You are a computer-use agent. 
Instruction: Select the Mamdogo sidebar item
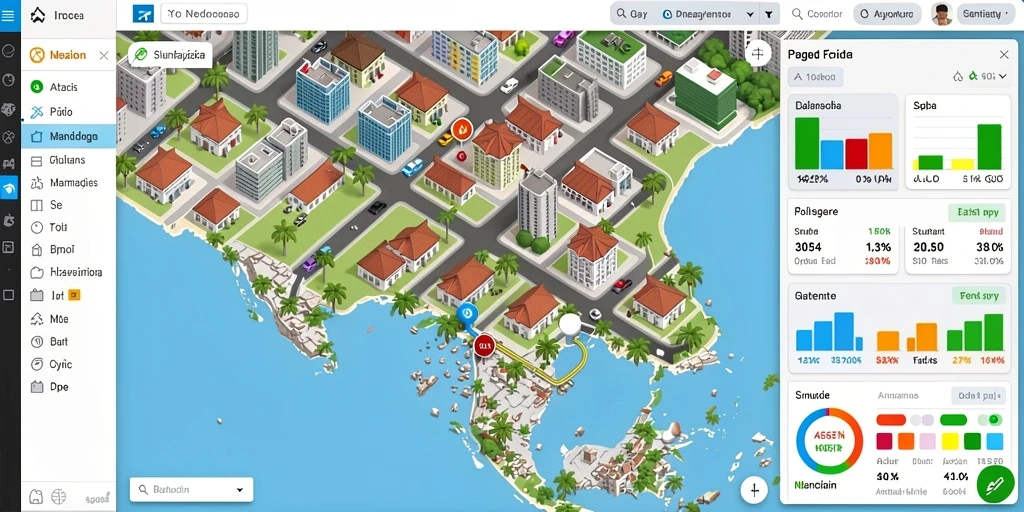pyautogui.click(x=69, y=136)
